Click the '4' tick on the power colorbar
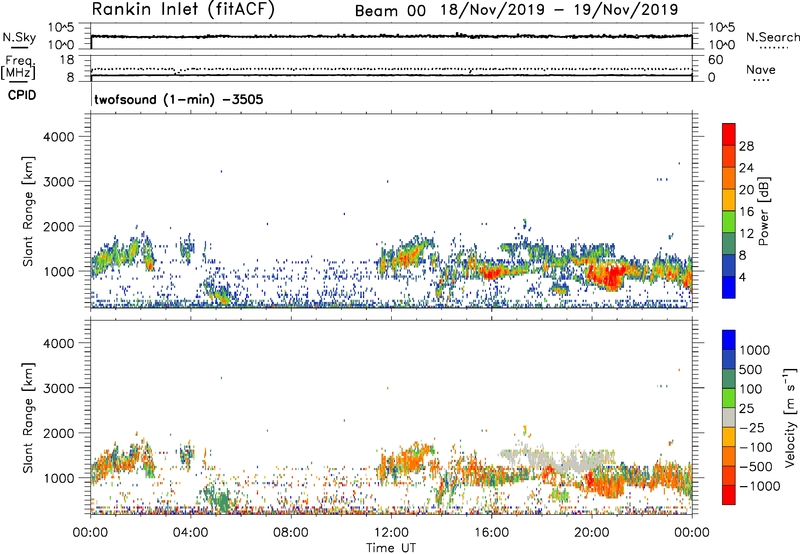Viewport: 800px width, 554px height. 742,278
